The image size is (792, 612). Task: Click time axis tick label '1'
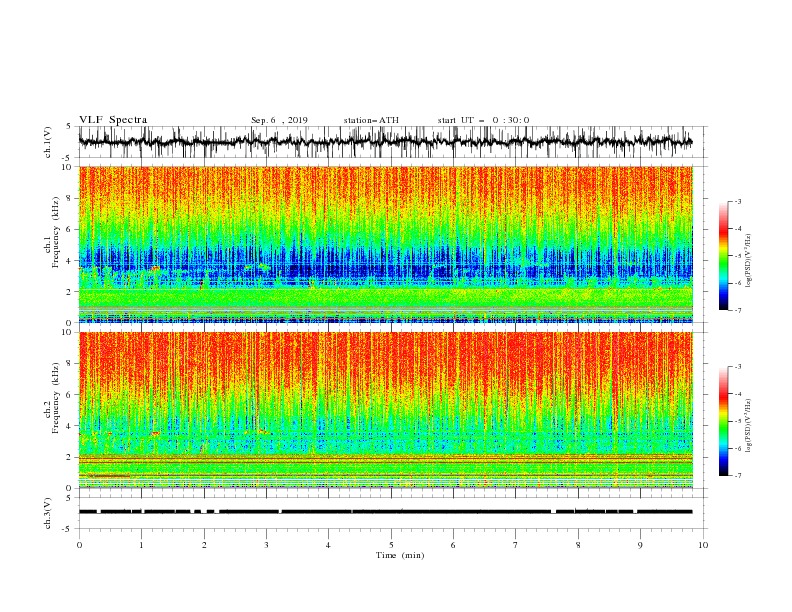click(x=141, y=545)
